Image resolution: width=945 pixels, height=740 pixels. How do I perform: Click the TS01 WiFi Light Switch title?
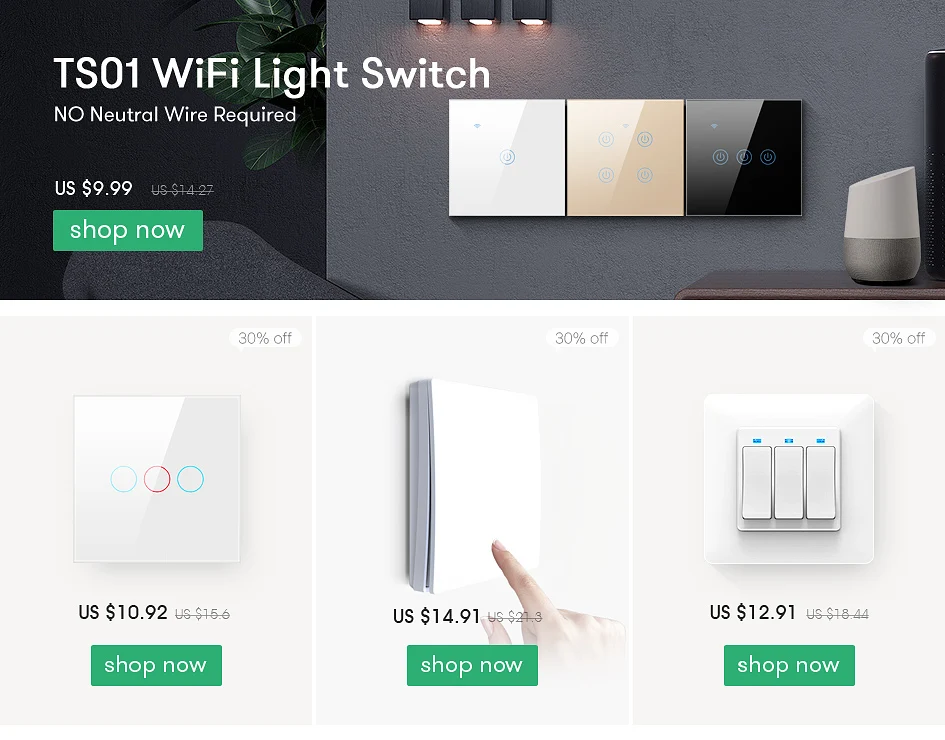tap(272, 74)
